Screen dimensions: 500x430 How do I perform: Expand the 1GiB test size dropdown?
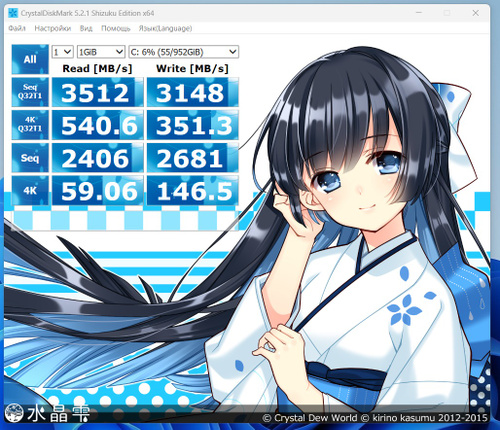click(101, 52)
